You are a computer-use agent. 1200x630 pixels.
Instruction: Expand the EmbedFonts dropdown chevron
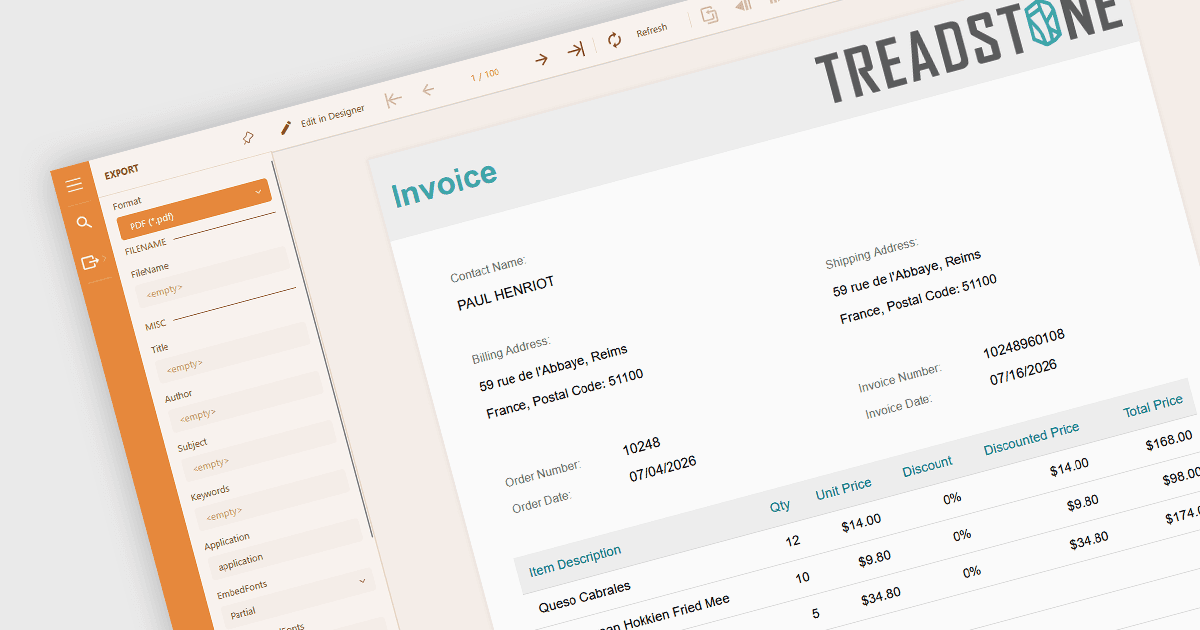click(x=362, y=579)
